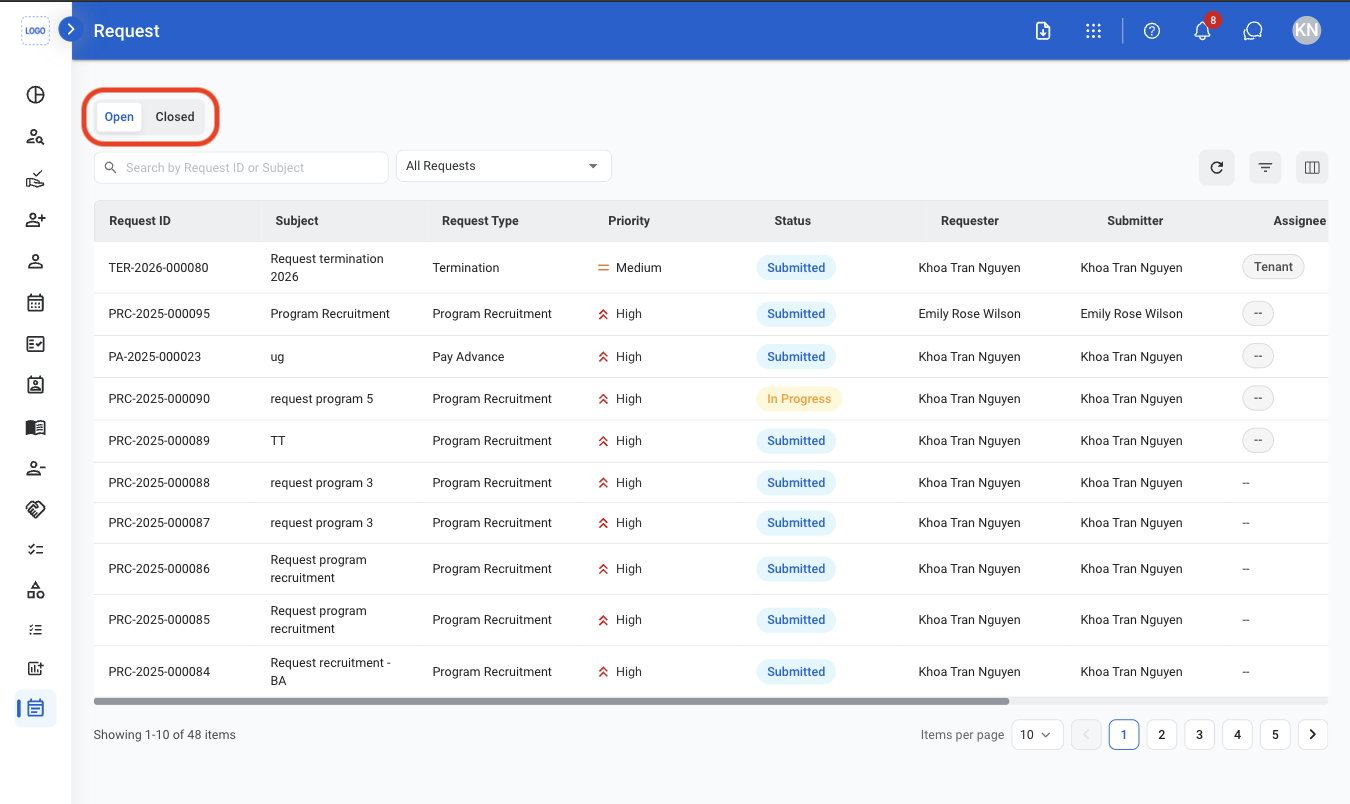
Task: Select the Open toggle option
Action: pyautogui.click(x=119, y=117)
